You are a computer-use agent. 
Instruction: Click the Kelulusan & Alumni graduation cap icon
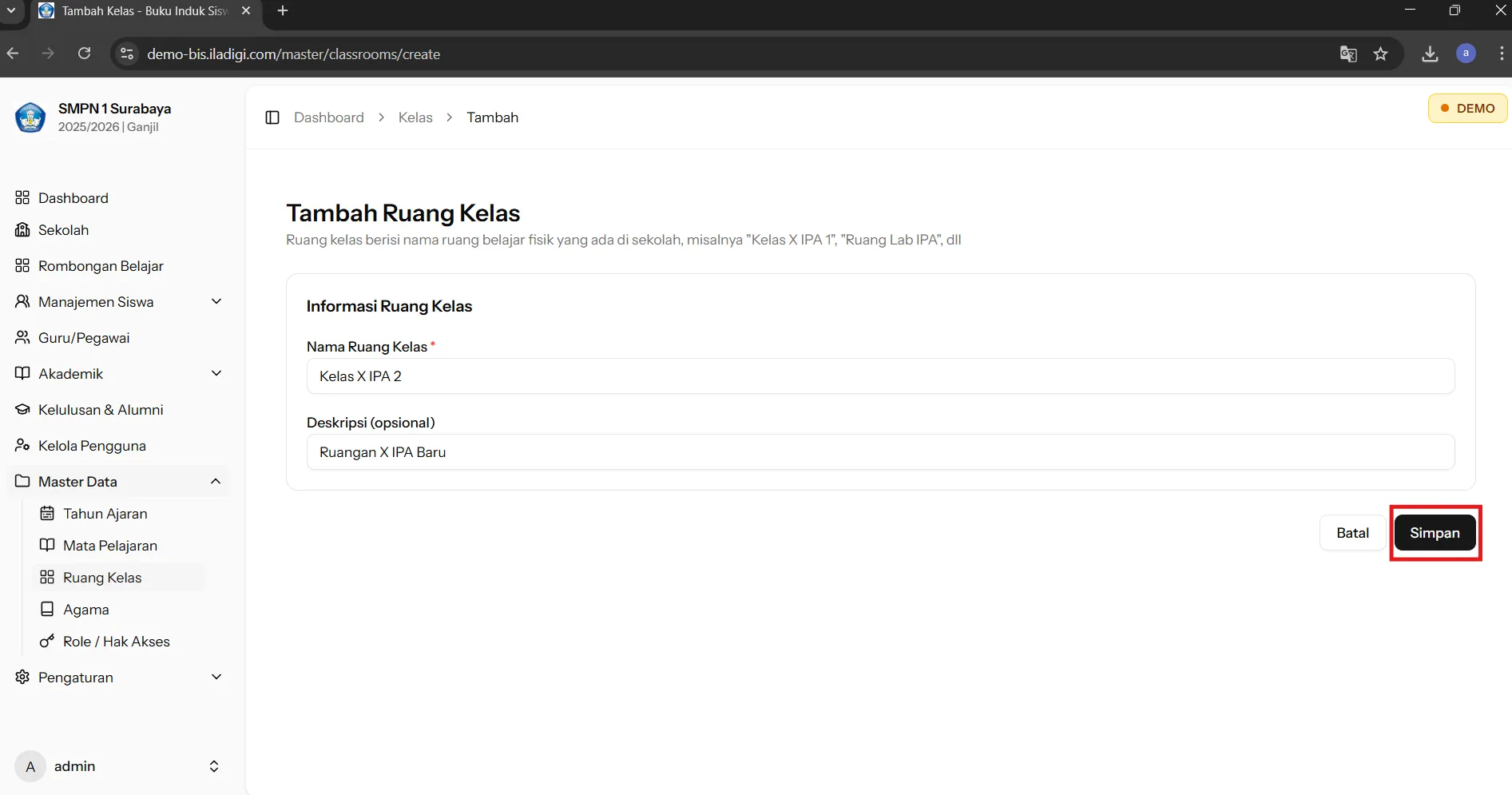(x=22, y=409)
